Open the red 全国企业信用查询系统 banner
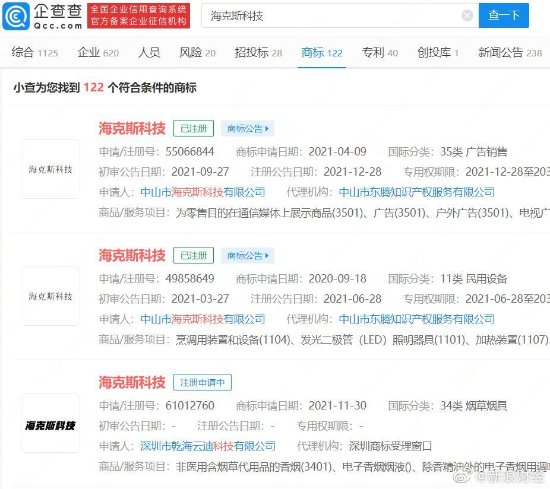Screen dimensions: 550x489 [x=139, y=16]
